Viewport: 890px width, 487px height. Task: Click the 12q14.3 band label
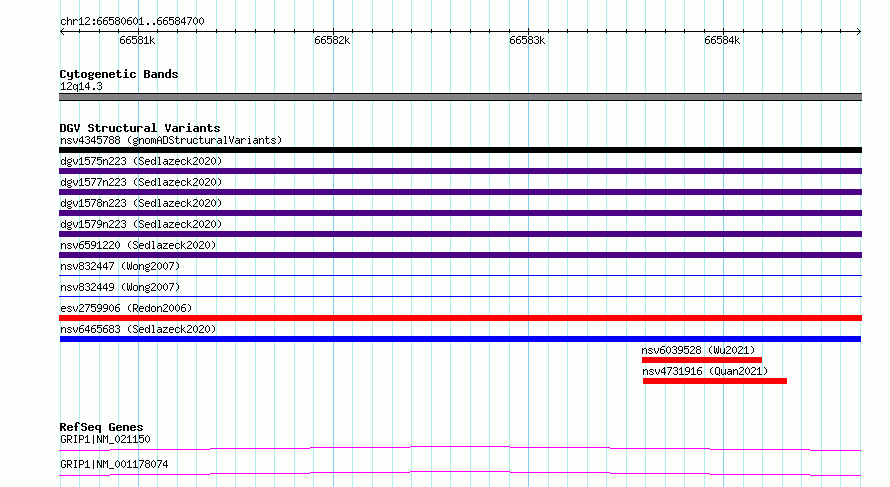click(x=81, y=86)
